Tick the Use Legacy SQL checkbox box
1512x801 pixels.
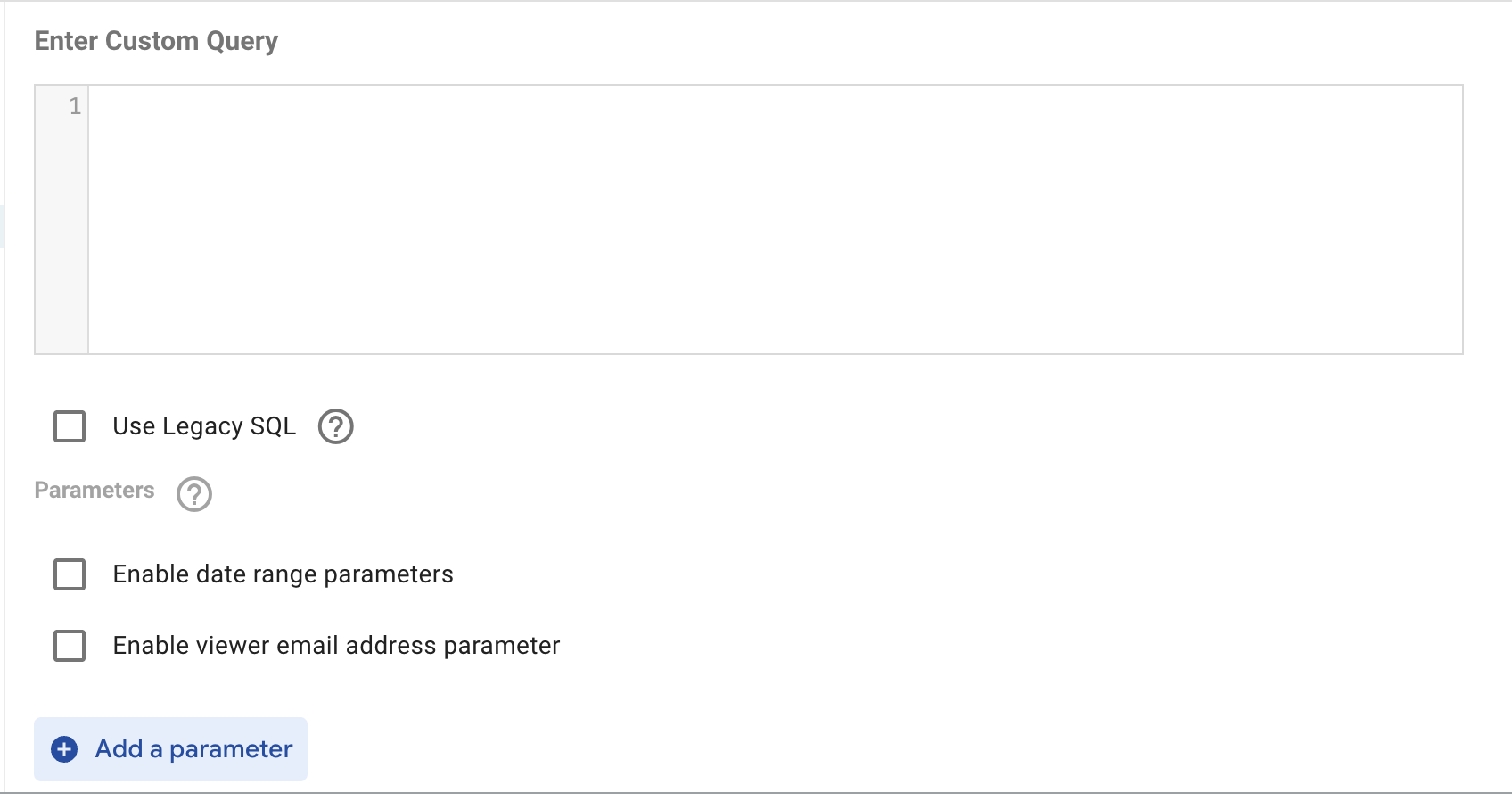click(x=70, y=426)
